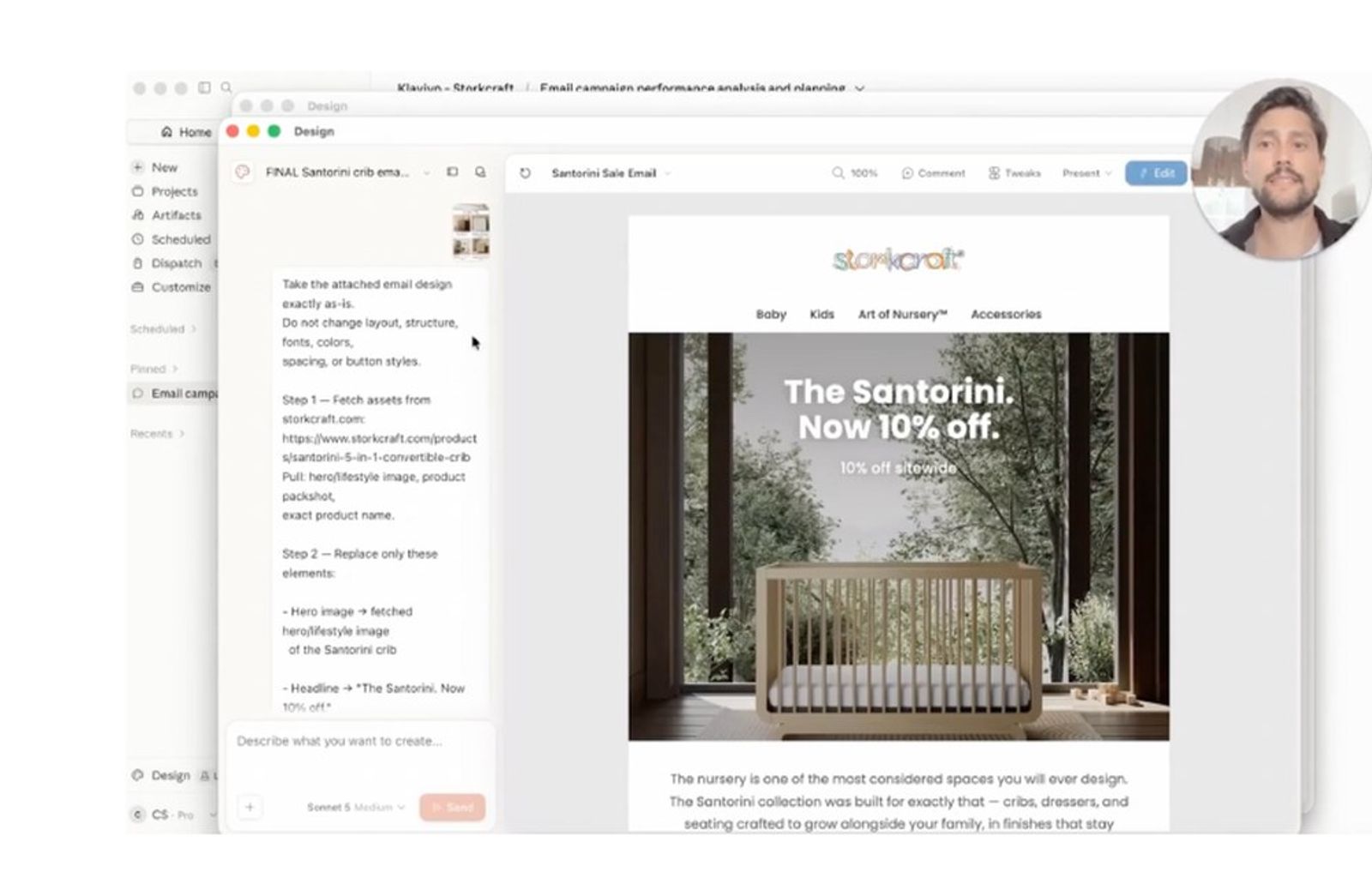
Task: Click the text Step 2 — Replace only these
Action: (x=359, y=554)
